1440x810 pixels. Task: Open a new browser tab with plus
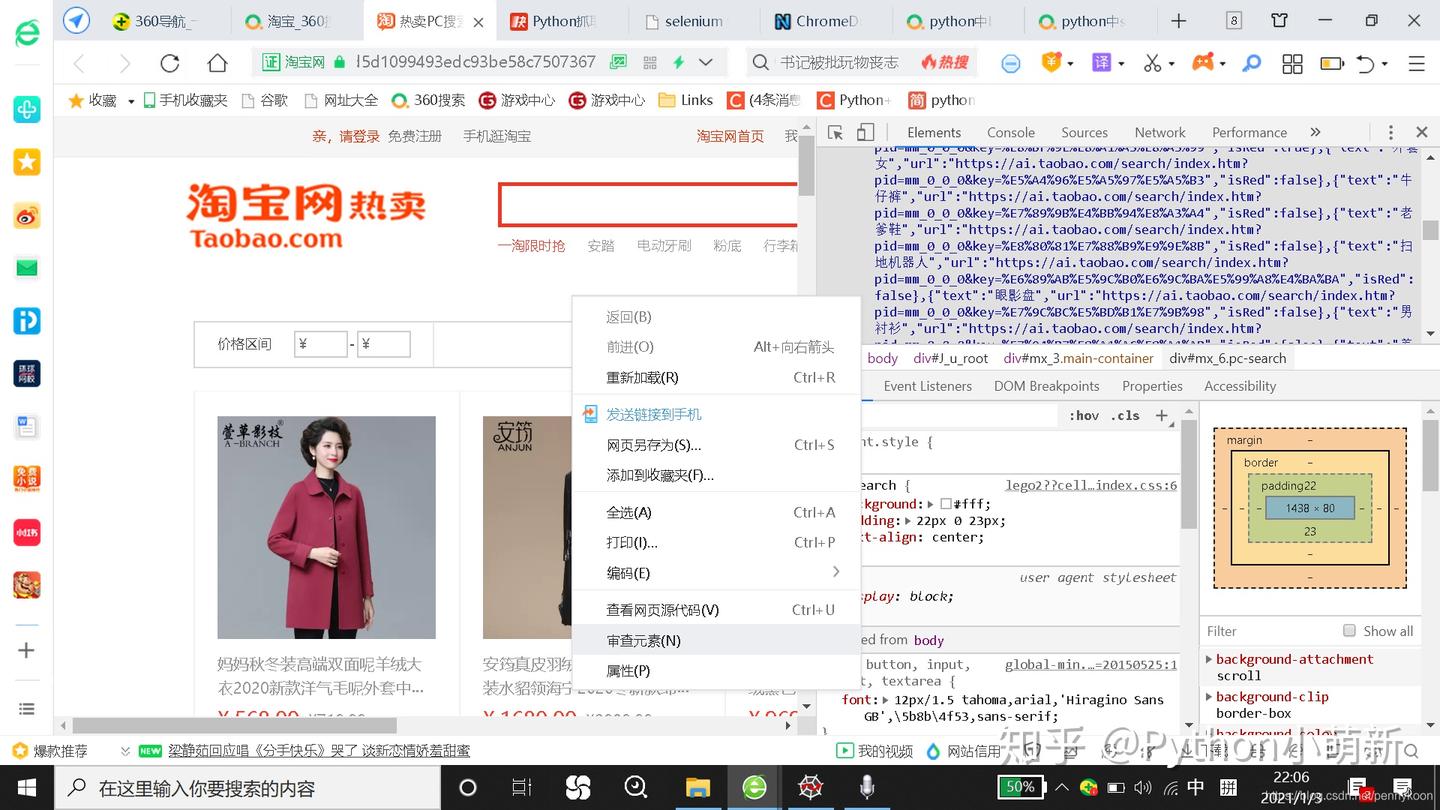1179,21
